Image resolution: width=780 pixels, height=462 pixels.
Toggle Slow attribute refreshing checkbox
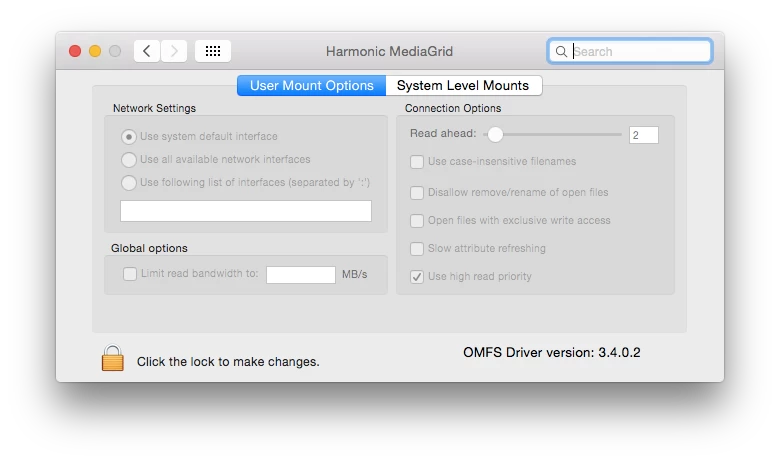(417, 248)
